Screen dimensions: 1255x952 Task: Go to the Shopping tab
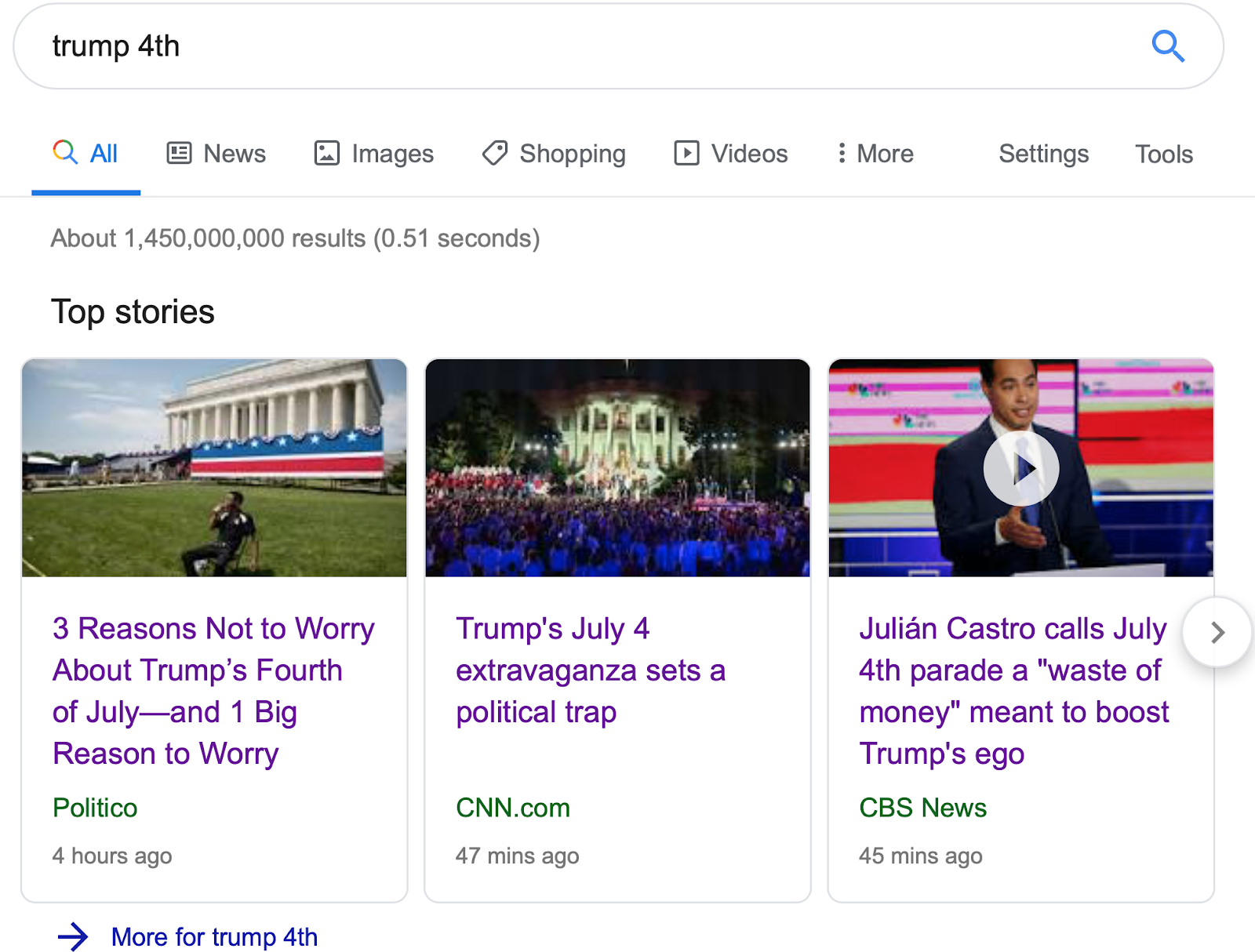pyautogui.click(x=554, y=154)
